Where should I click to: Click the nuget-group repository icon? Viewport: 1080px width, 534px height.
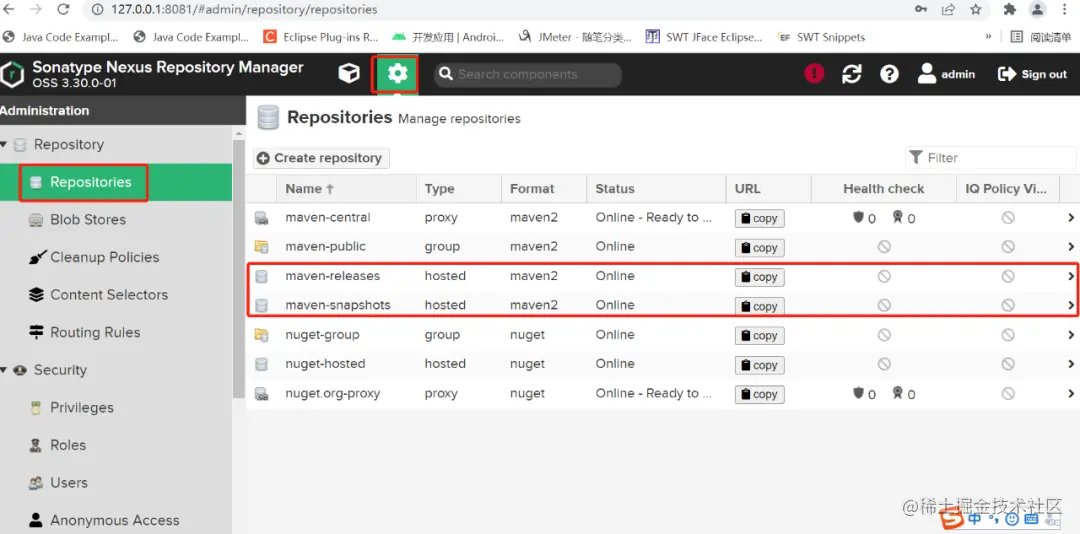261,335
